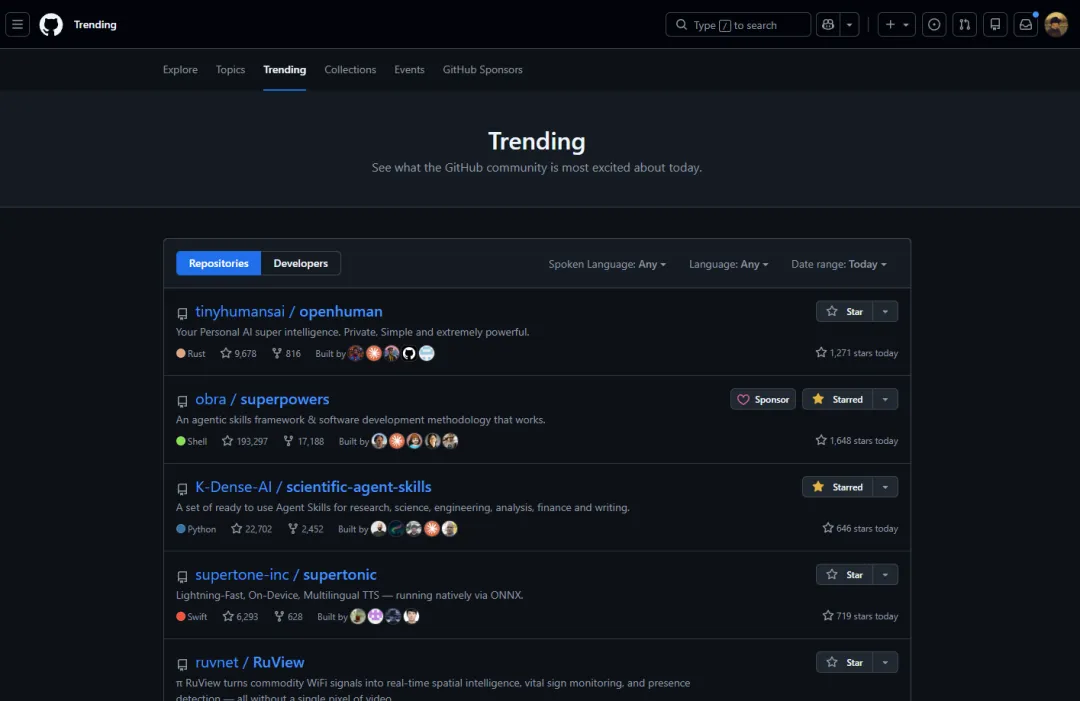This screenshot has width=1080, height=701.
Task: Click the repo icon beside tinyhumansai / openhuman
Action: [183, 313]
